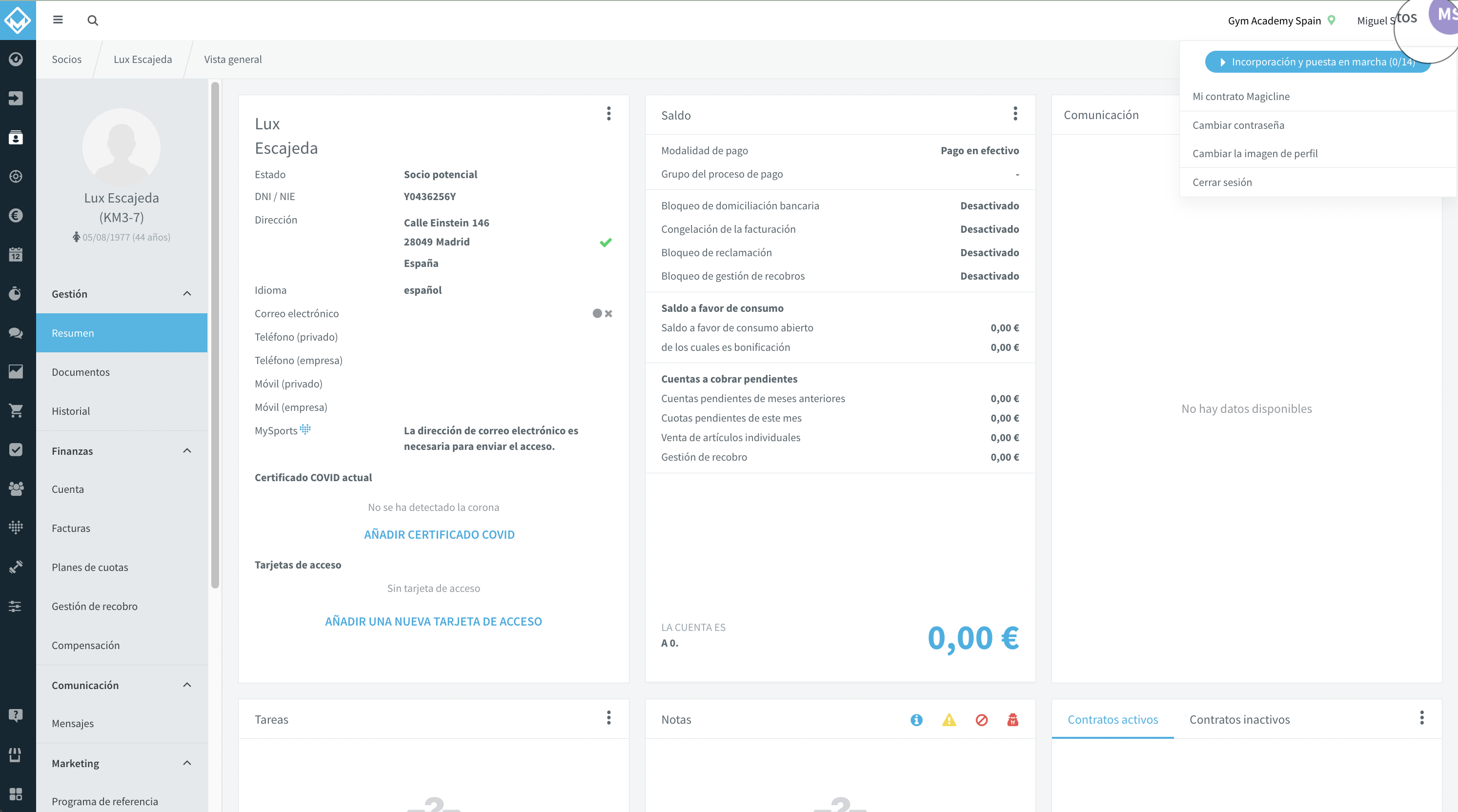Click Incorporación y puesta en marcha button

tap(1317, 61)
